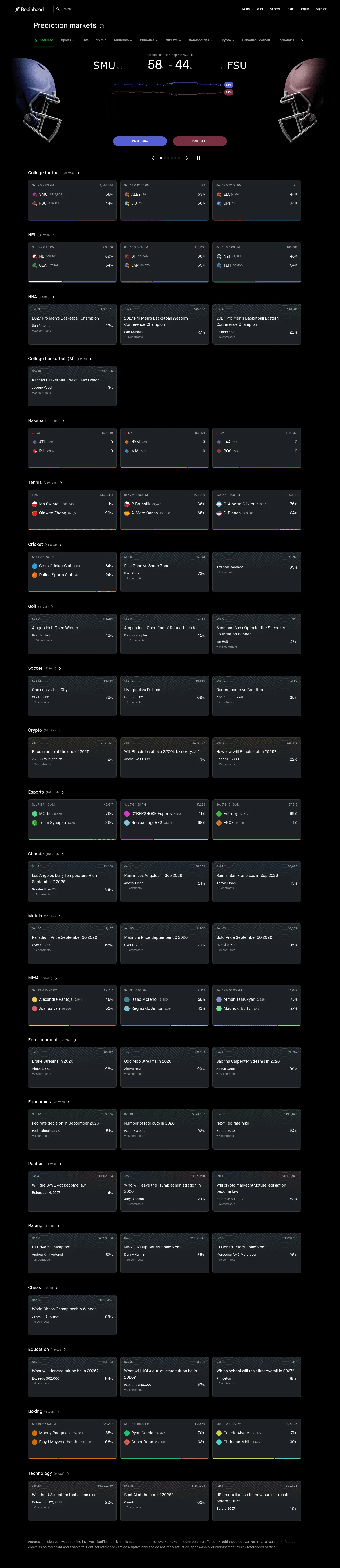
Task: Click the search magnifier icon
Action: point(58,9)
